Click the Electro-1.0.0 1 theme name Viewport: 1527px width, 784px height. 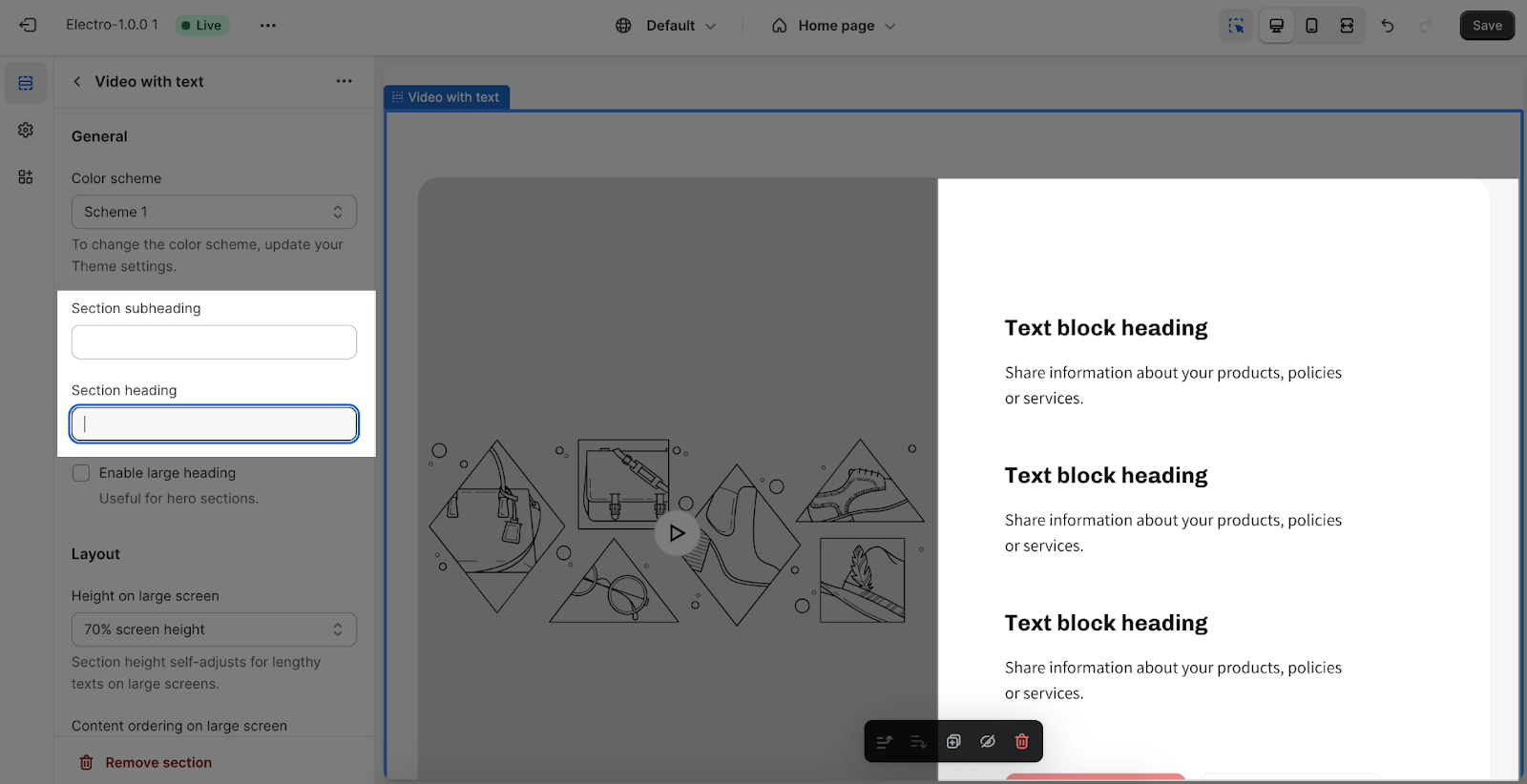(112, 25)
